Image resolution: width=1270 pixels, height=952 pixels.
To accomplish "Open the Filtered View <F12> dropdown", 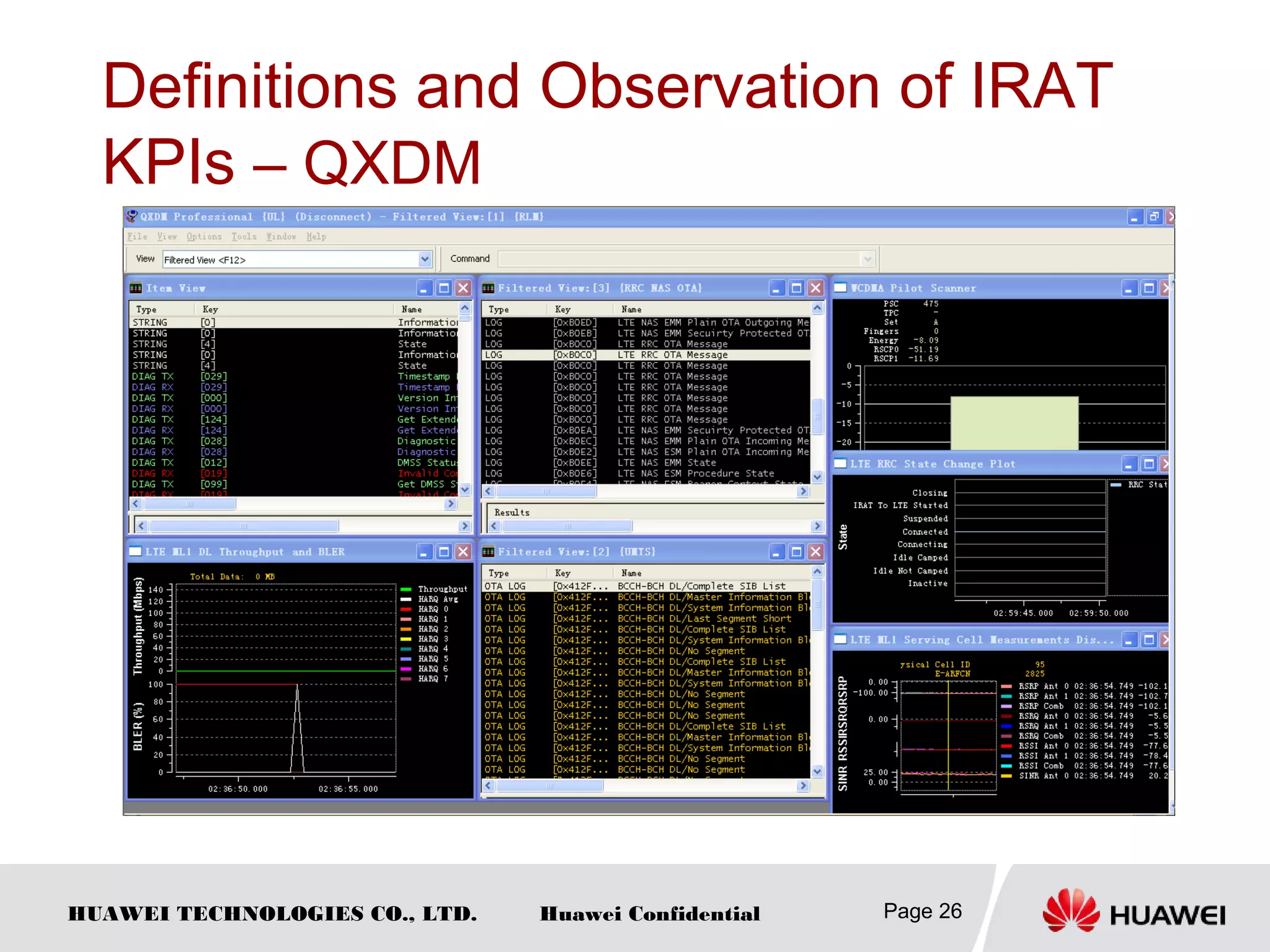I will (425, 259).
